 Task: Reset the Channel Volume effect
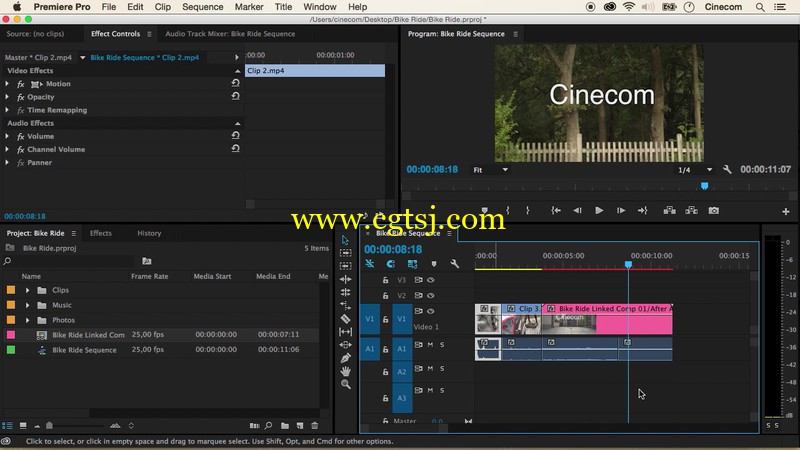tap(235, 148)
